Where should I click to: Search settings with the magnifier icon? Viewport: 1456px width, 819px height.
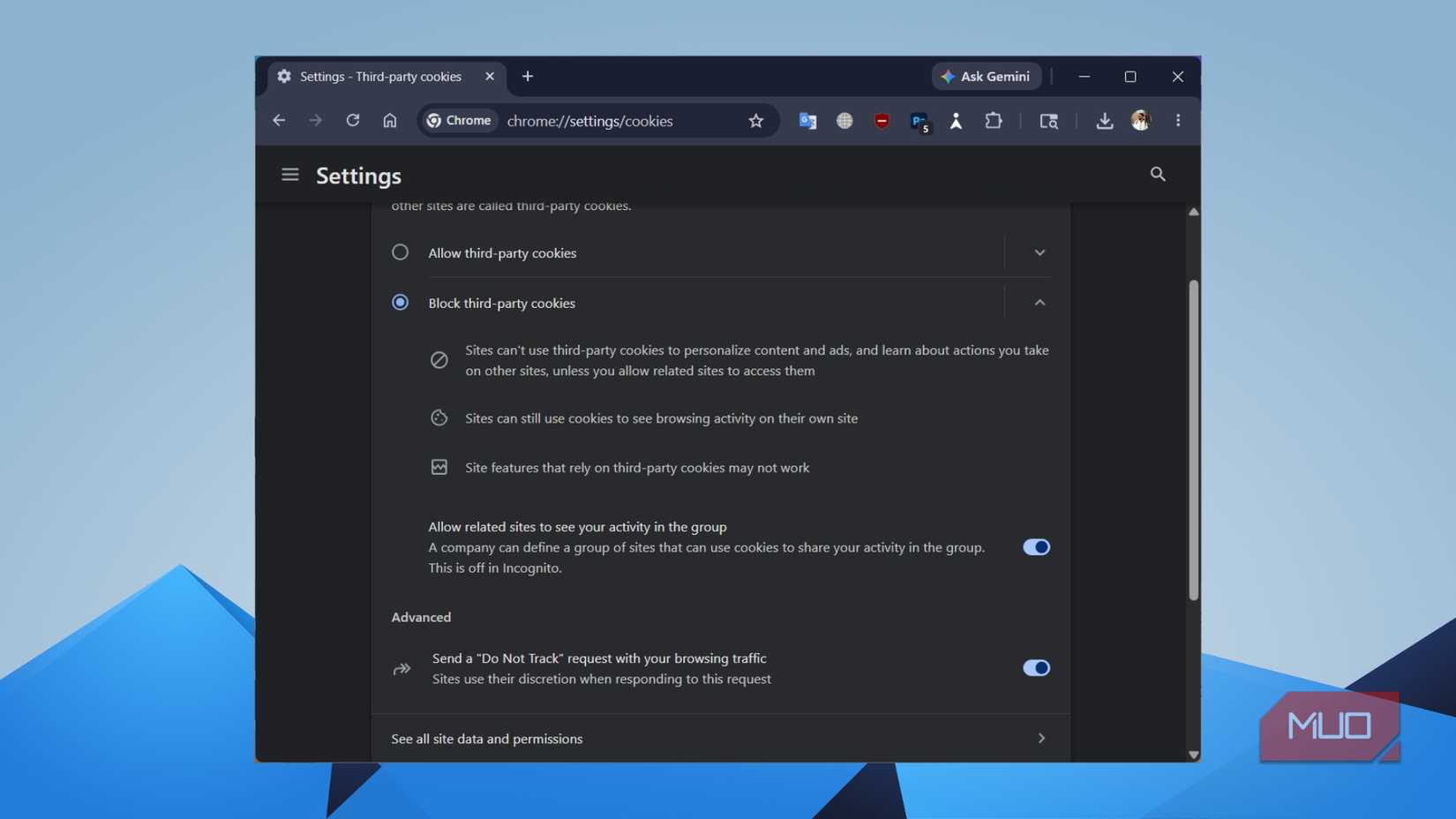(x=1158, y=175)
